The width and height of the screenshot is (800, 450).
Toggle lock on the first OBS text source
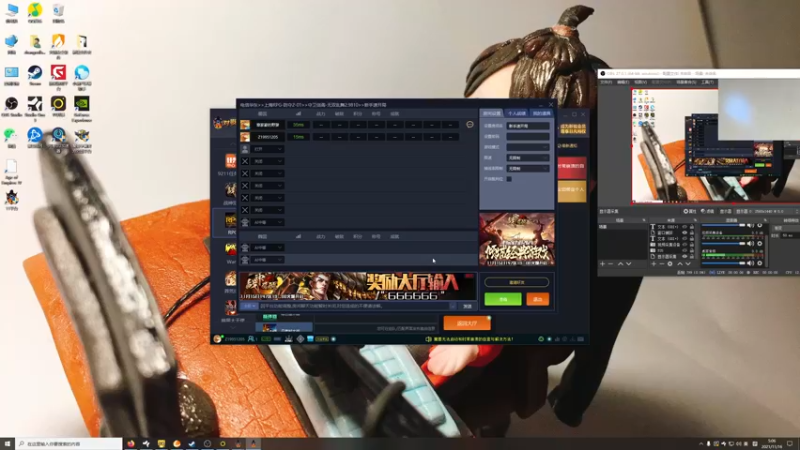pyautogui.click(x=692, y=227)
